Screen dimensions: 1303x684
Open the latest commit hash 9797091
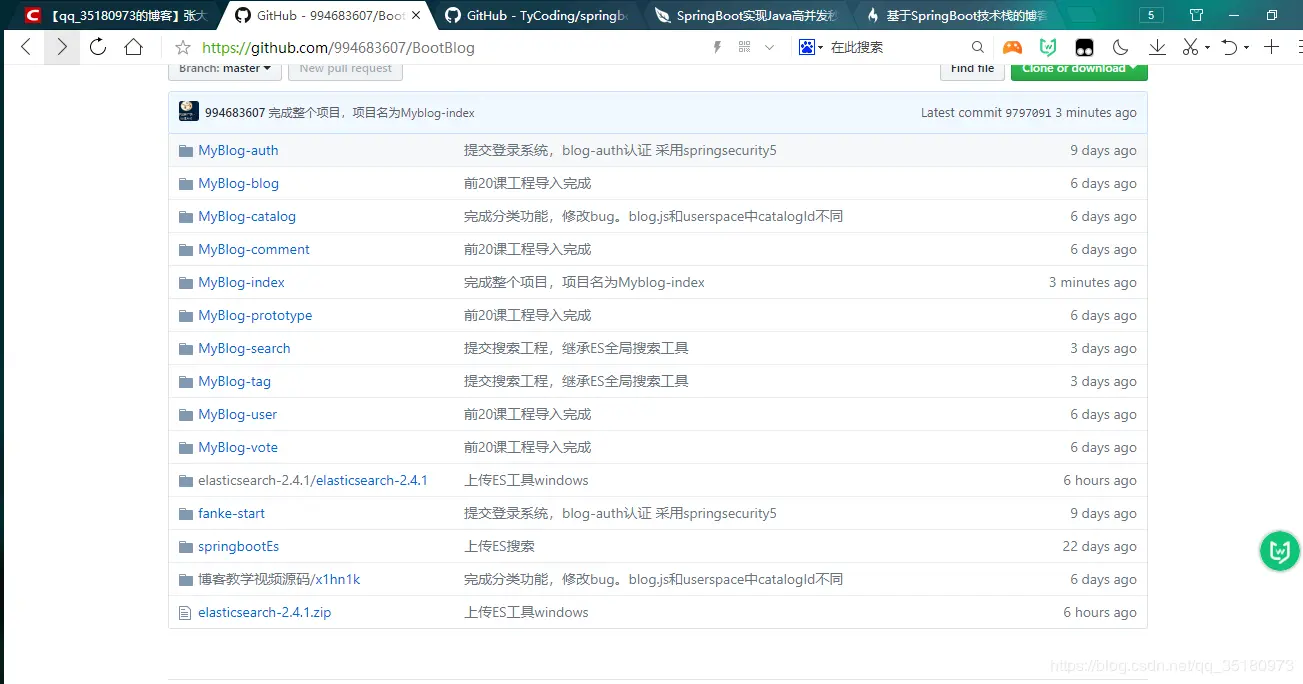coord(1029,113)
